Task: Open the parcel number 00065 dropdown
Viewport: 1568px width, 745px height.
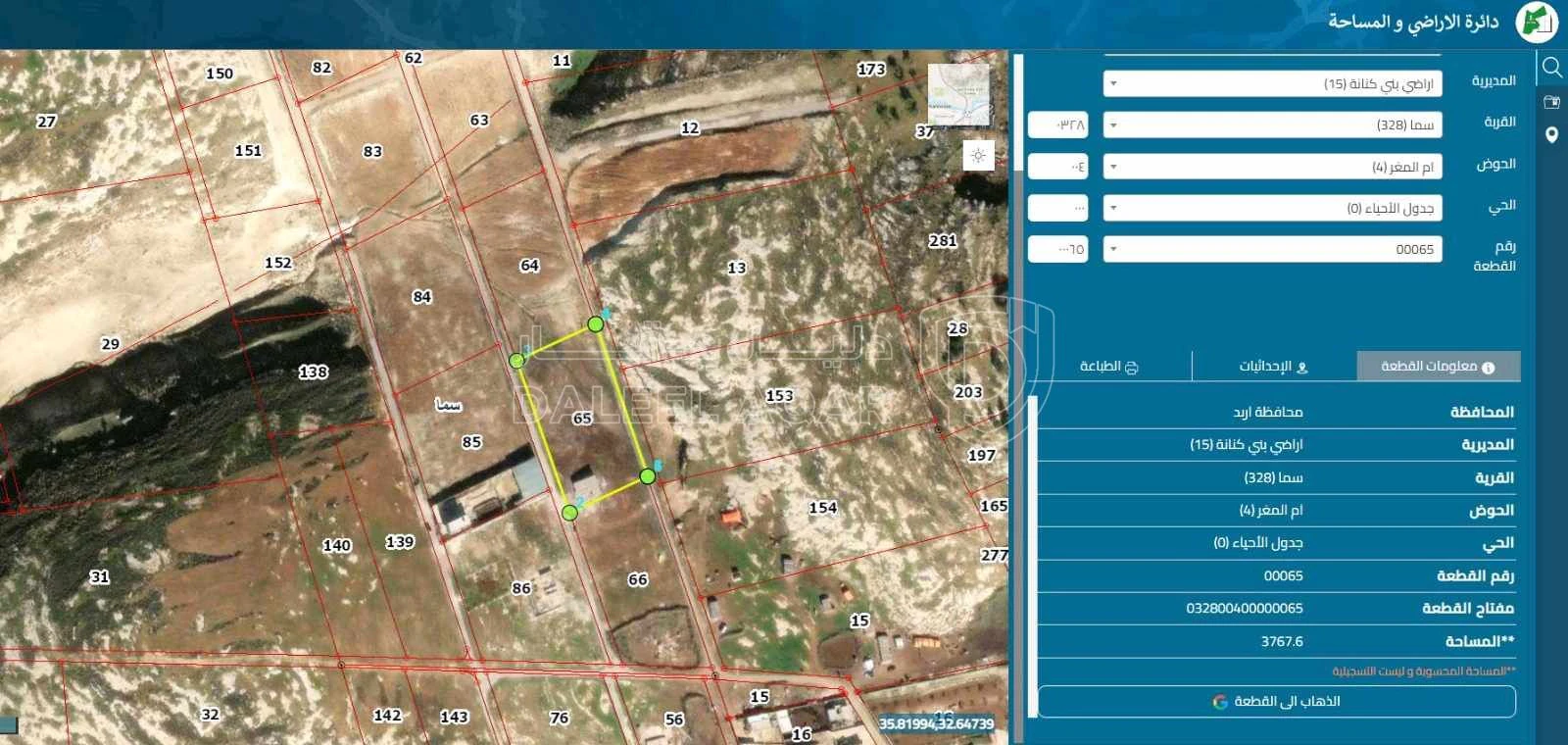Action: click(x=1272, y=249)
